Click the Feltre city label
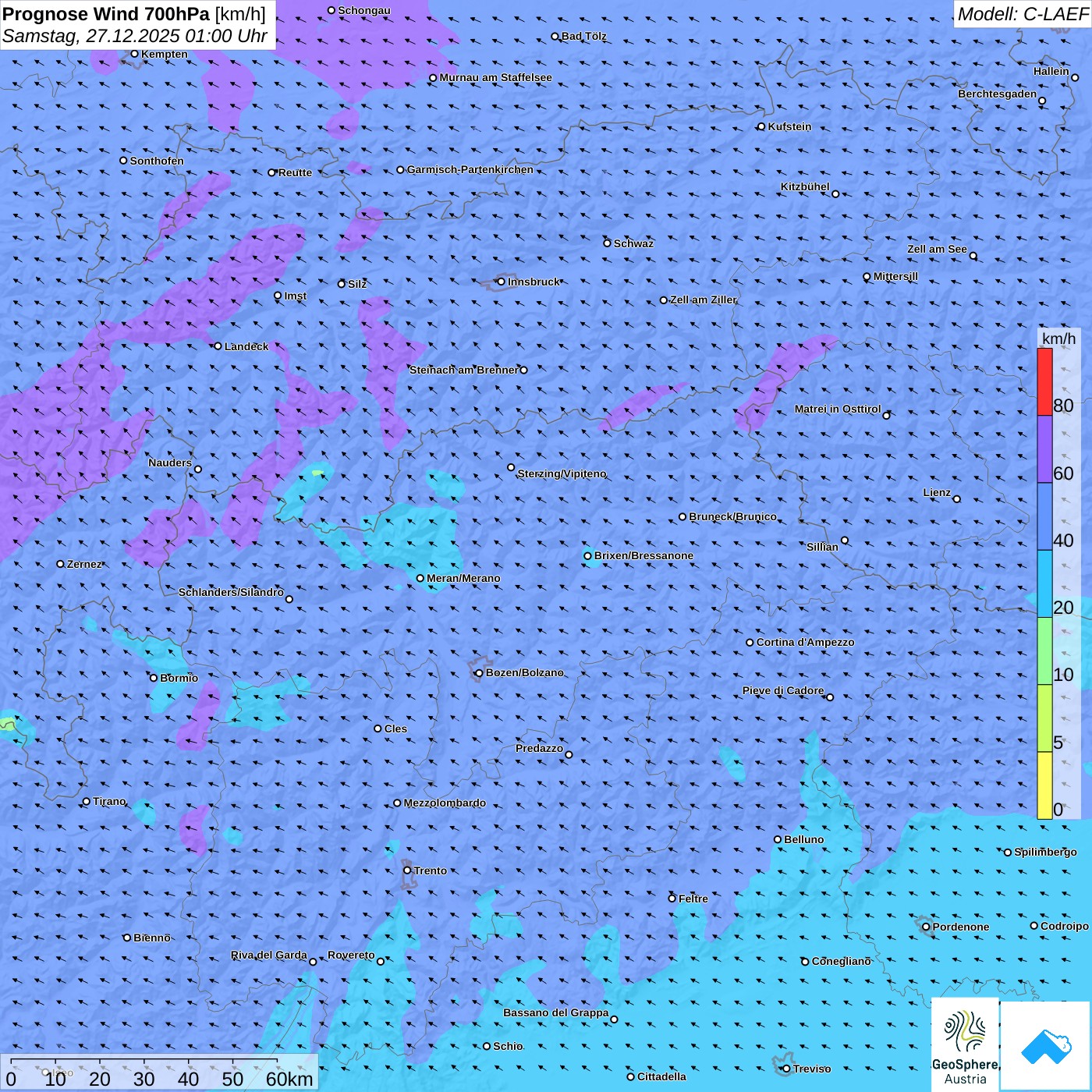The image size is (1092, 1092). coord(693,899)
